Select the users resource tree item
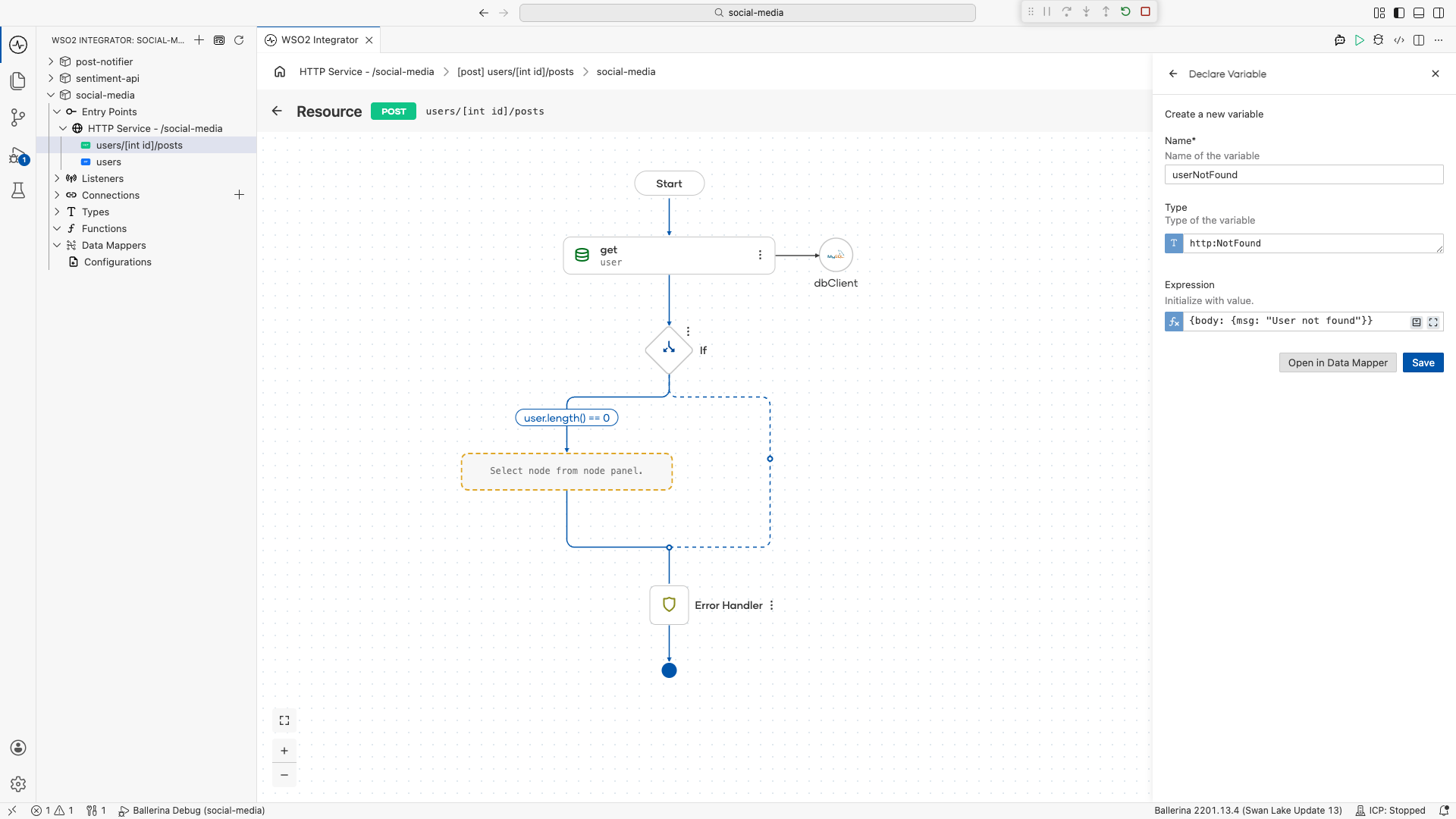The width and height of the screenshot is (1456, 819). (x=108, y=162)
